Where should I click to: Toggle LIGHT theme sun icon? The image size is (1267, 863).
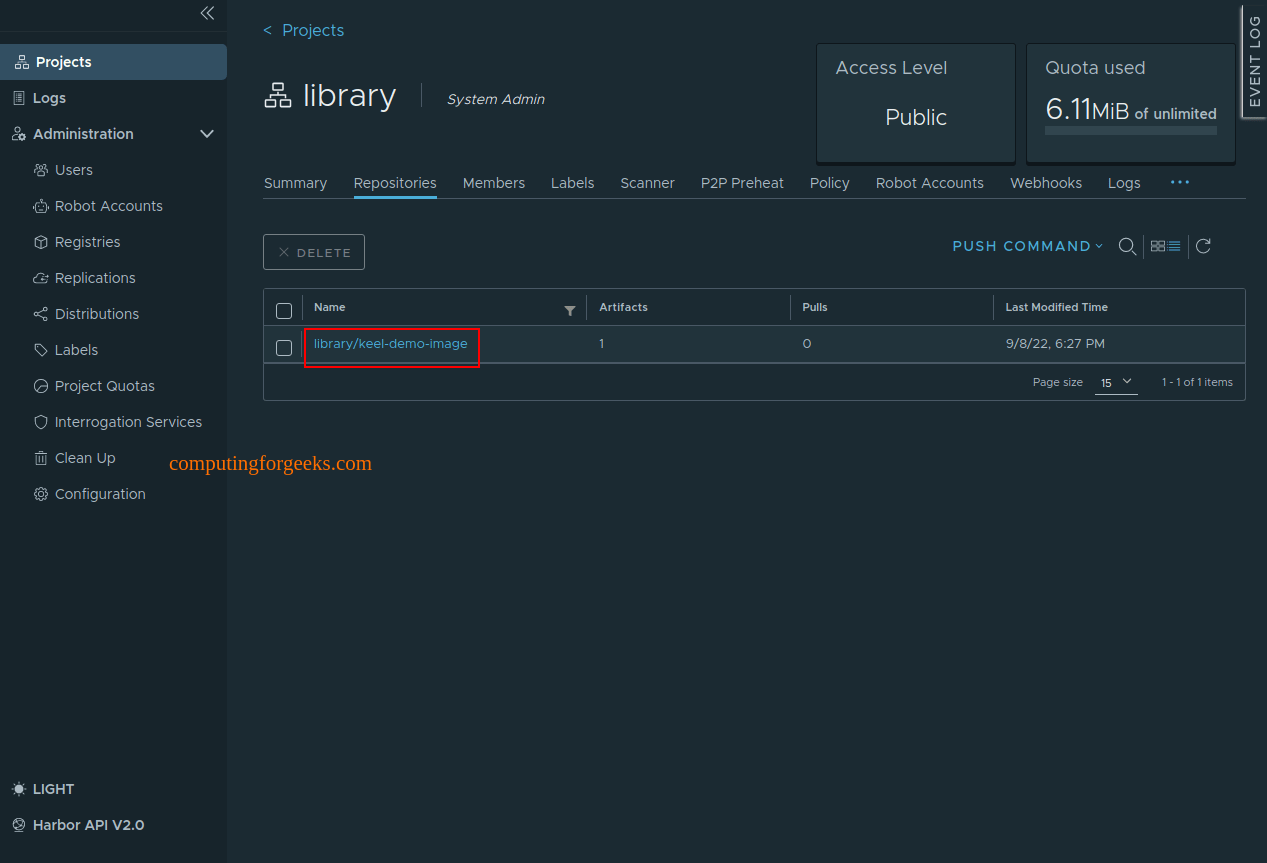19,789
